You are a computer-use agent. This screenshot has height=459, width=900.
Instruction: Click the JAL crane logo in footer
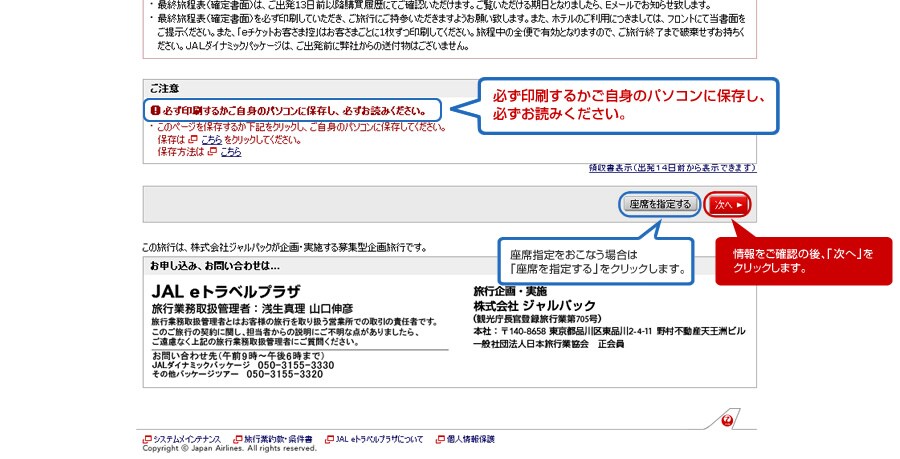click(727, 421)
